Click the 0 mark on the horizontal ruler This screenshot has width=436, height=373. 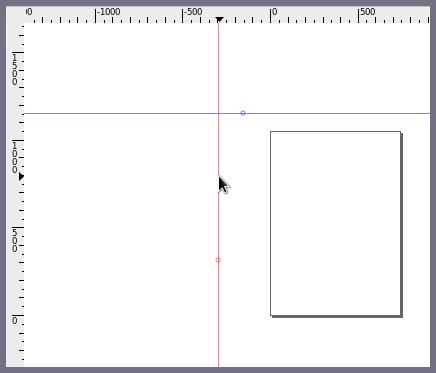(274, 12)
